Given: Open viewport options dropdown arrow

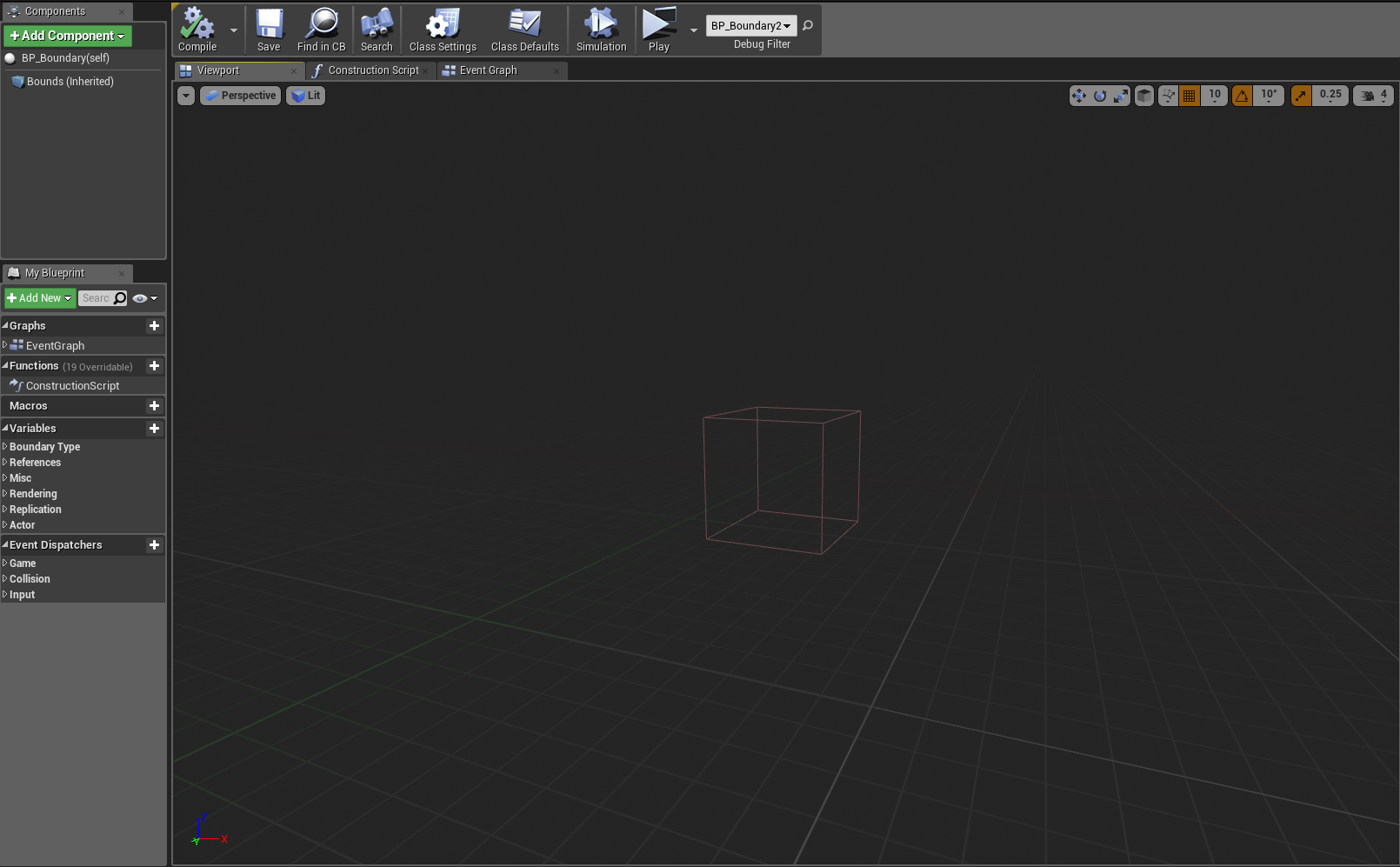Looking at the screenshot, I should point(186,96).
